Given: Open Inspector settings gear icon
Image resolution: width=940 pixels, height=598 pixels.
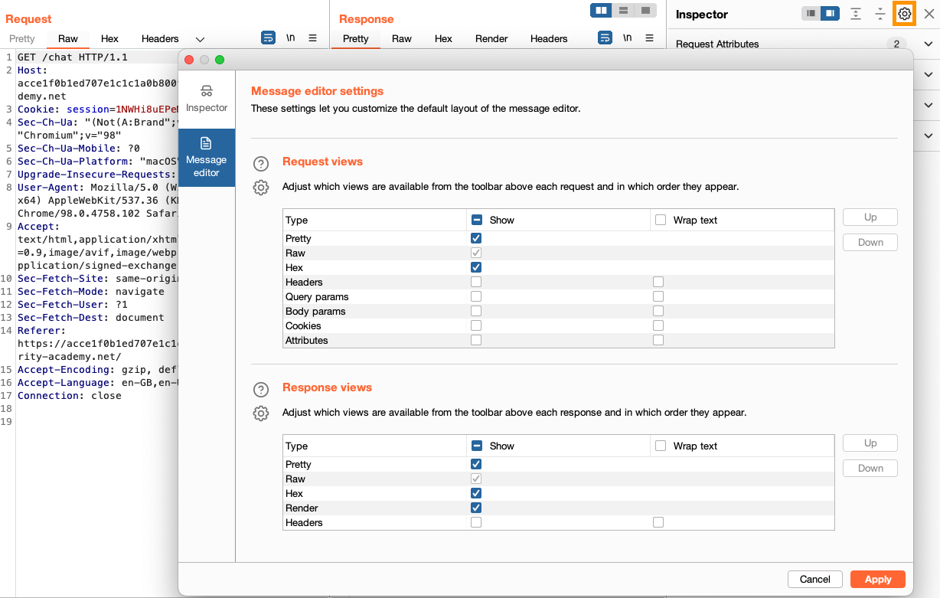Looking at the screenshot, I should click(904, 13).
